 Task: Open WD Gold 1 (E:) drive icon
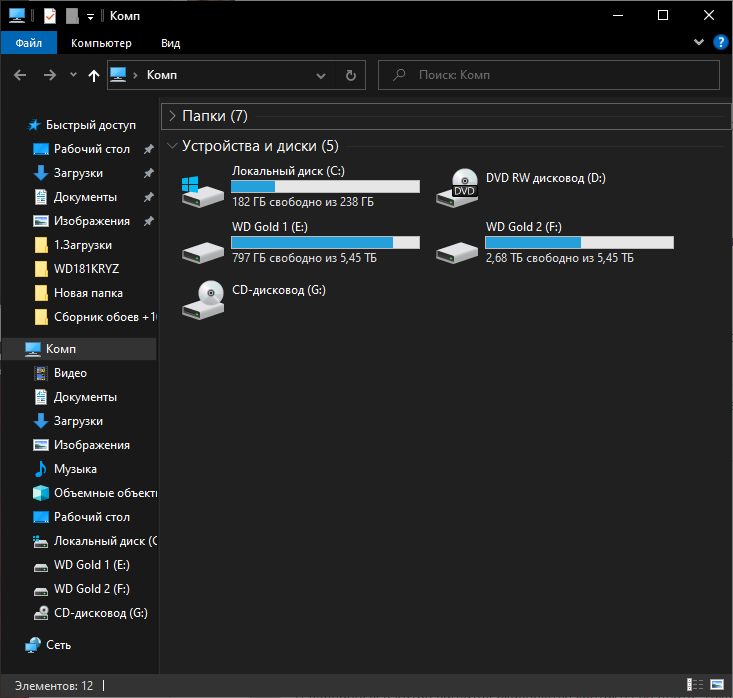[x=203, y=244]
